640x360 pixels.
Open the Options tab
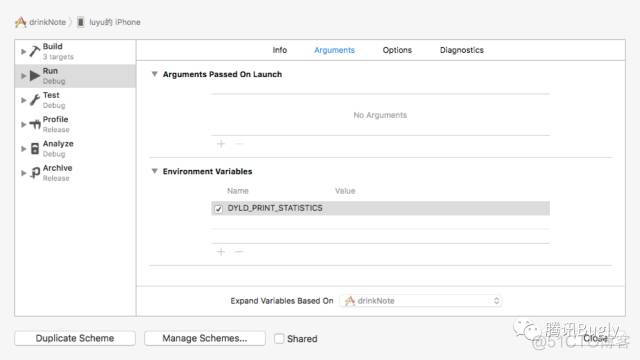(x=397, y=50)
